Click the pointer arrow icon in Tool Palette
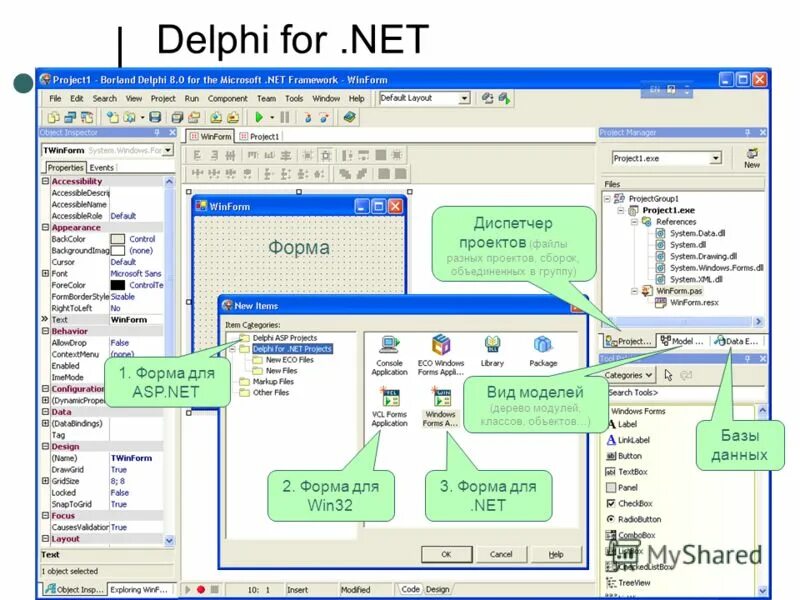 668,376
